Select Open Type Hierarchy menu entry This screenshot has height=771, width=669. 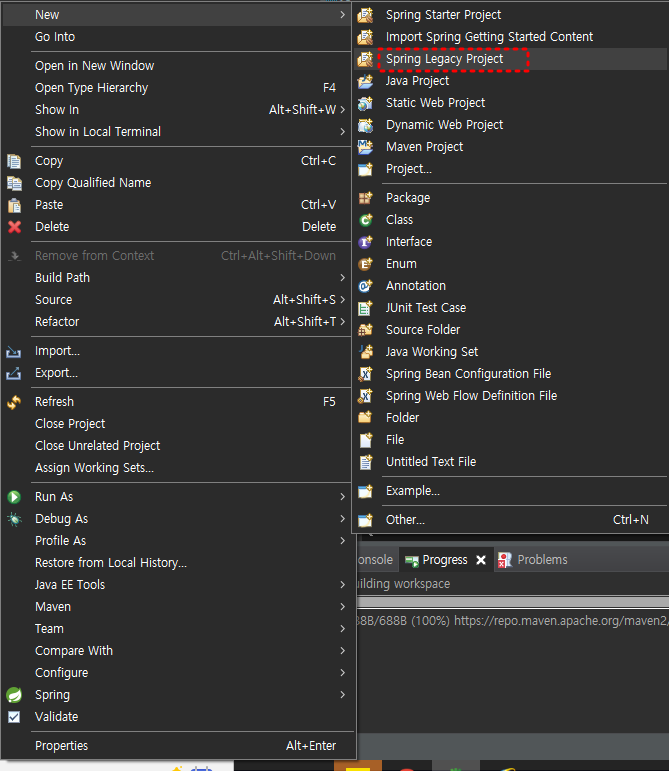[x=177, y=88]
